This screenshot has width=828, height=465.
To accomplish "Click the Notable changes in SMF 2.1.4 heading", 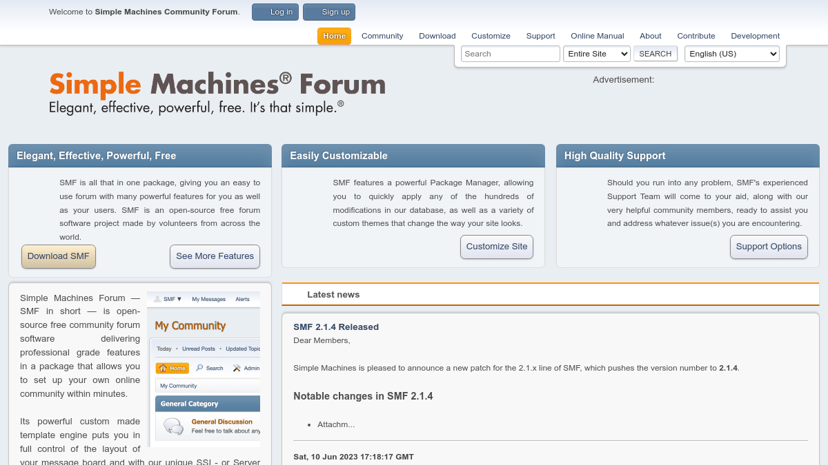I will 363,396.
